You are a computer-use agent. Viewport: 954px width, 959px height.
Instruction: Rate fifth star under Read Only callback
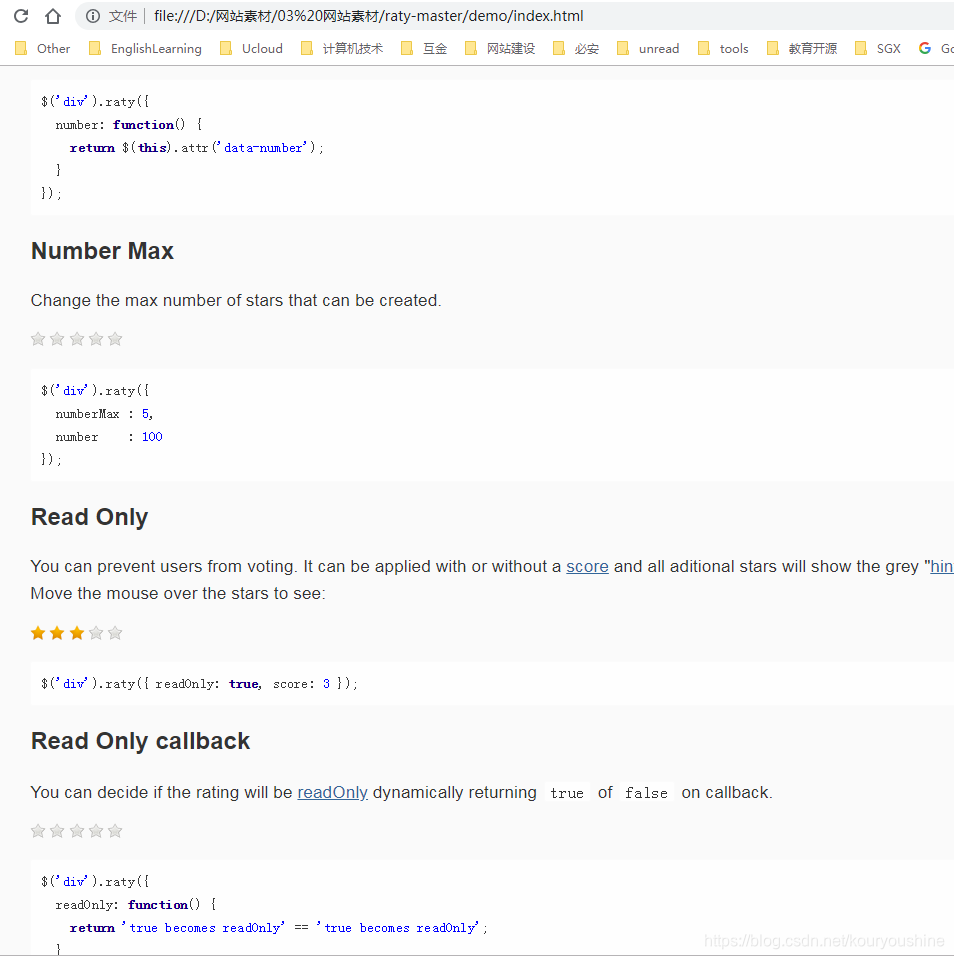[115, 831]
